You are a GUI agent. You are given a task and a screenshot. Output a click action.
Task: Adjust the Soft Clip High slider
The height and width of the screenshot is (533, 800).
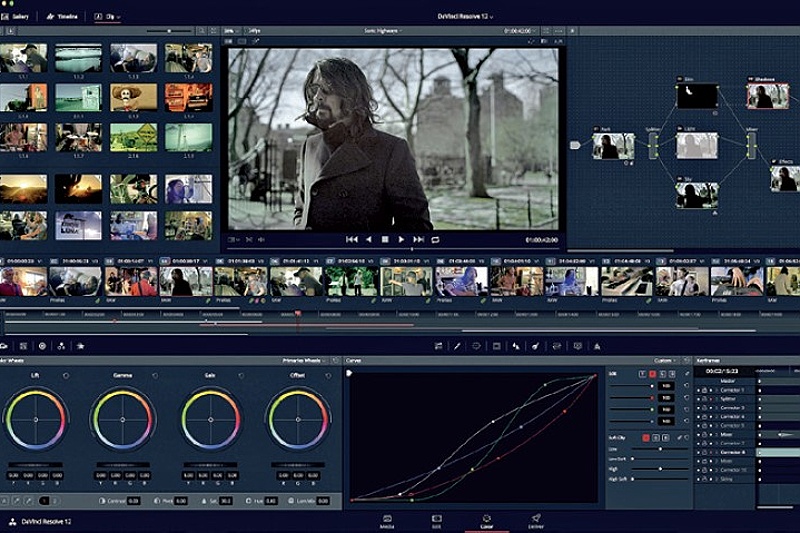(x=660, y=469)
